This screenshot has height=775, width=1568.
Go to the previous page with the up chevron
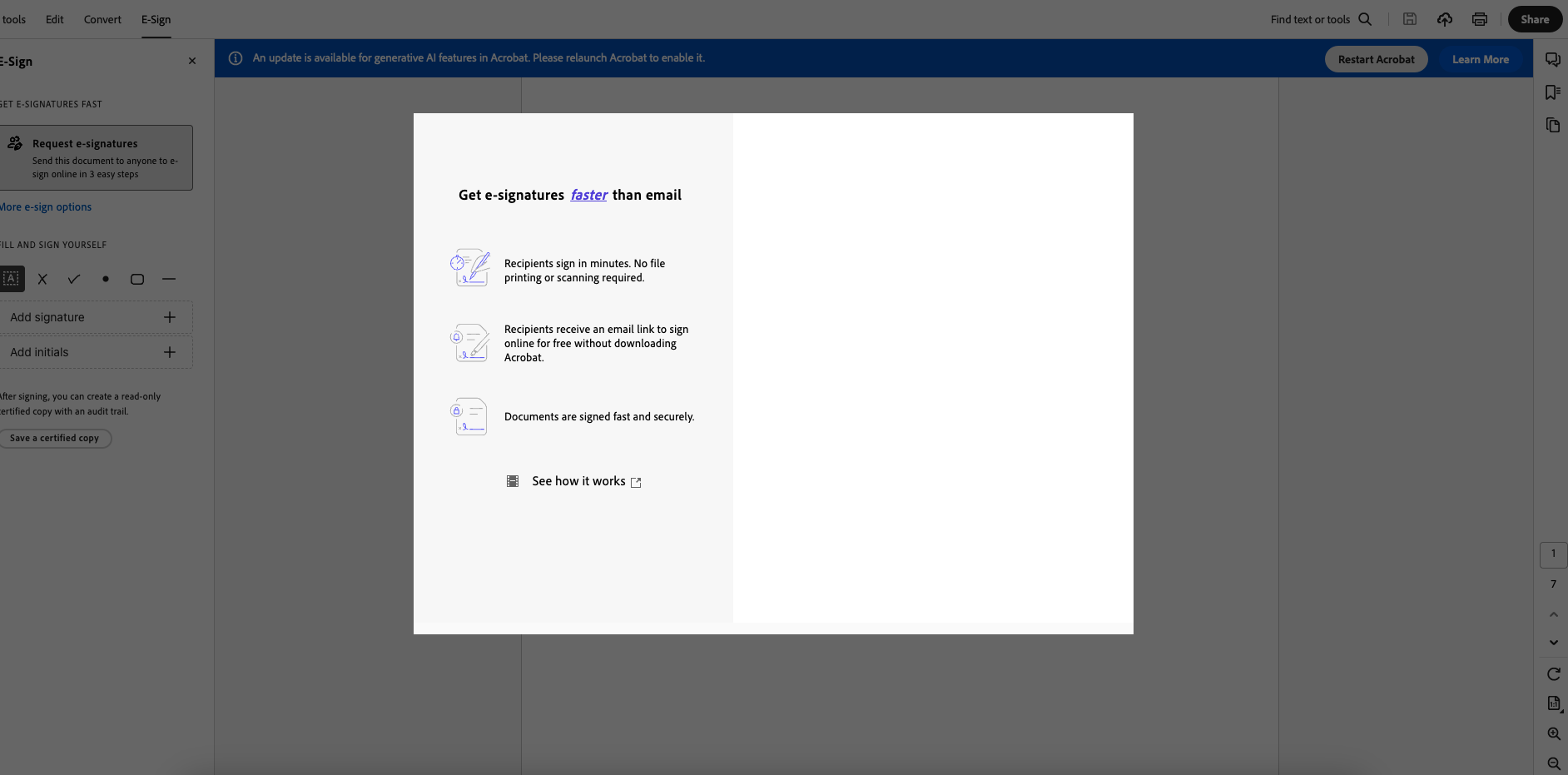pyautogui.click(x=1552, y=614)
